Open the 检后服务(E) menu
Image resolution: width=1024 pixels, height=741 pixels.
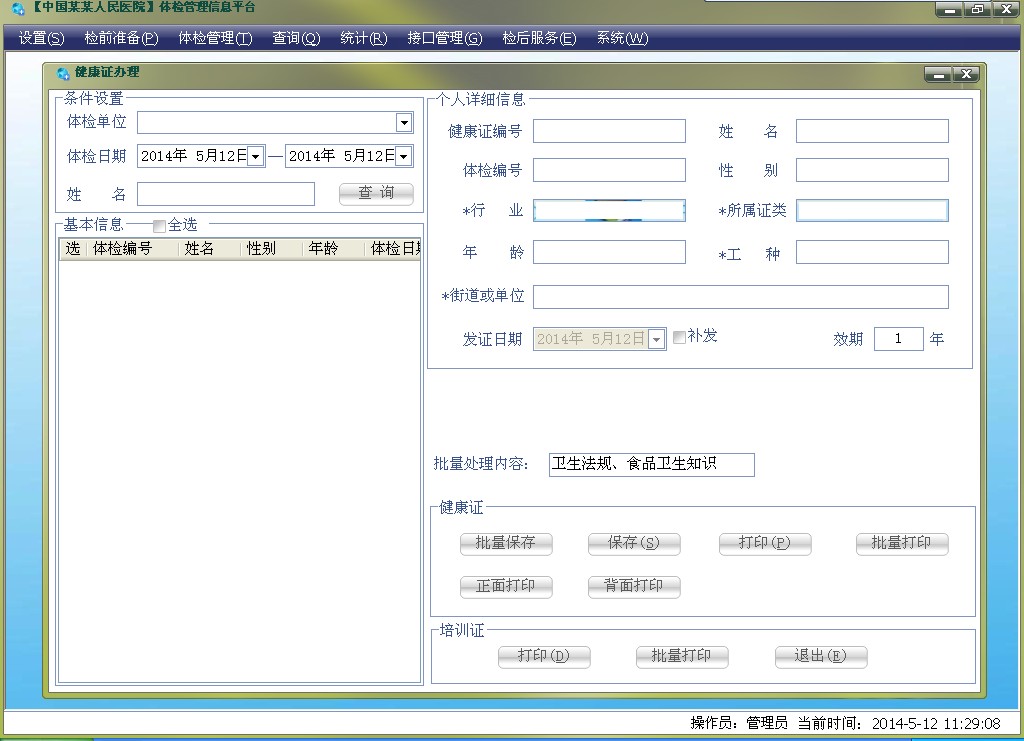click(x=539, y=38)
